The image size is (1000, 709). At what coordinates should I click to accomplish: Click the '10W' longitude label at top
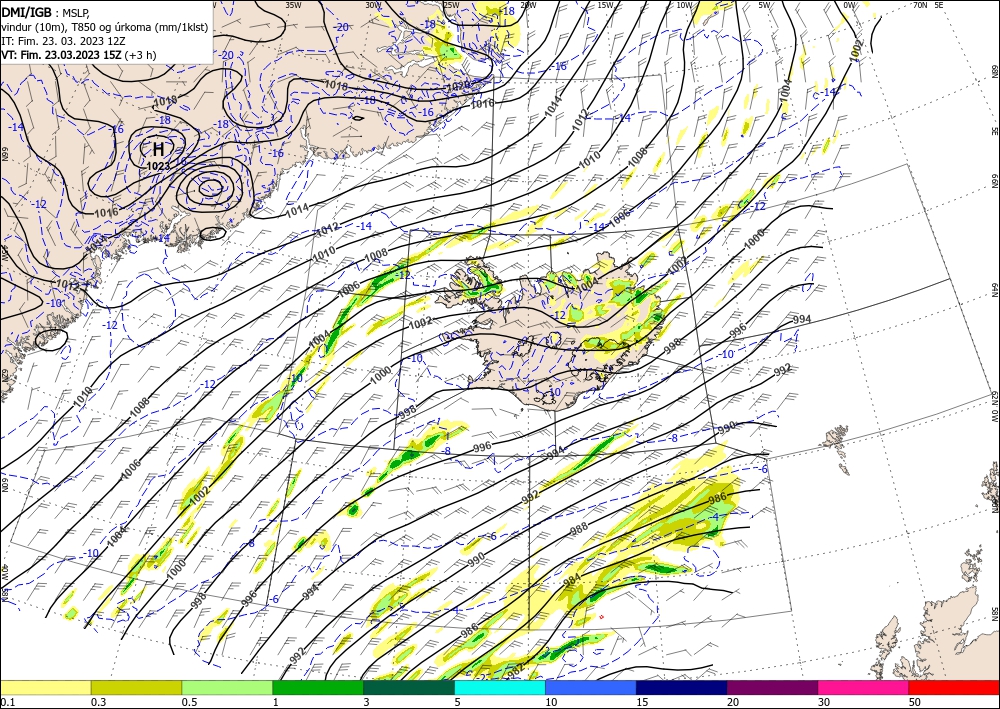pyautogui.click(x=684, y=5)
